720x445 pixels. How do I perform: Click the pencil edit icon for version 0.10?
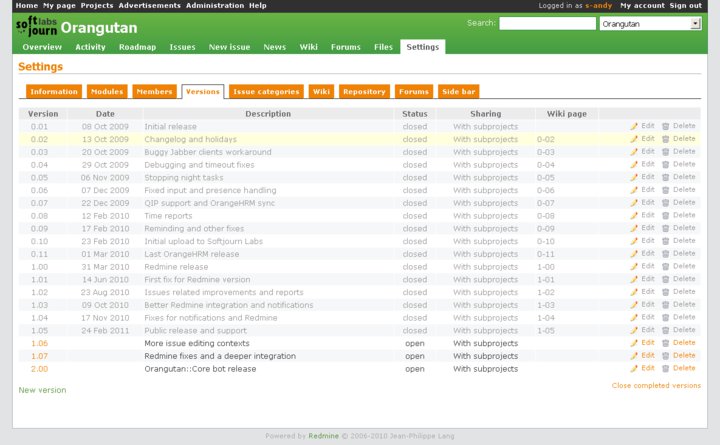click(634, 241)
